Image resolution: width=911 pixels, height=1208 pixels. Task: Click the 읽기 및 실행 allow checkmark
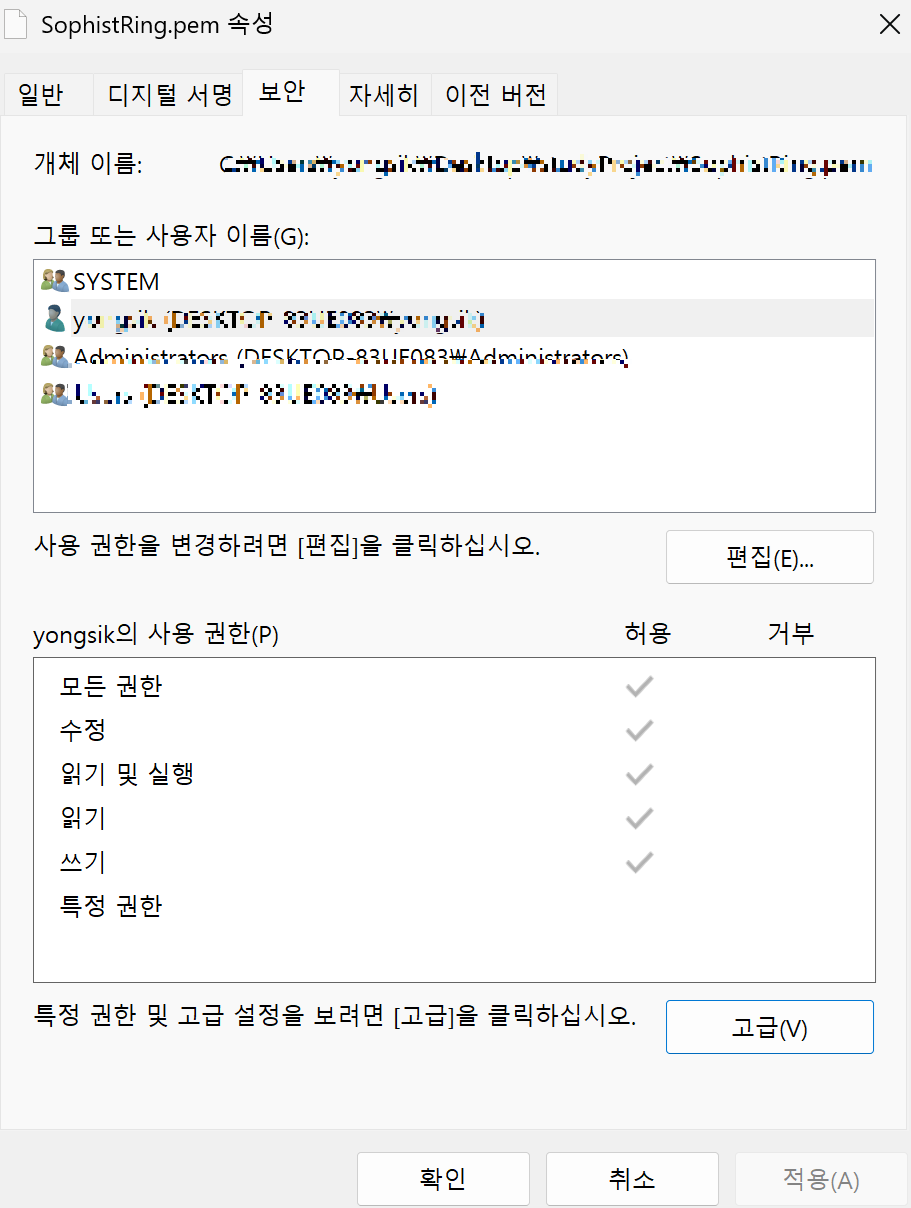[x=639, y=774]
